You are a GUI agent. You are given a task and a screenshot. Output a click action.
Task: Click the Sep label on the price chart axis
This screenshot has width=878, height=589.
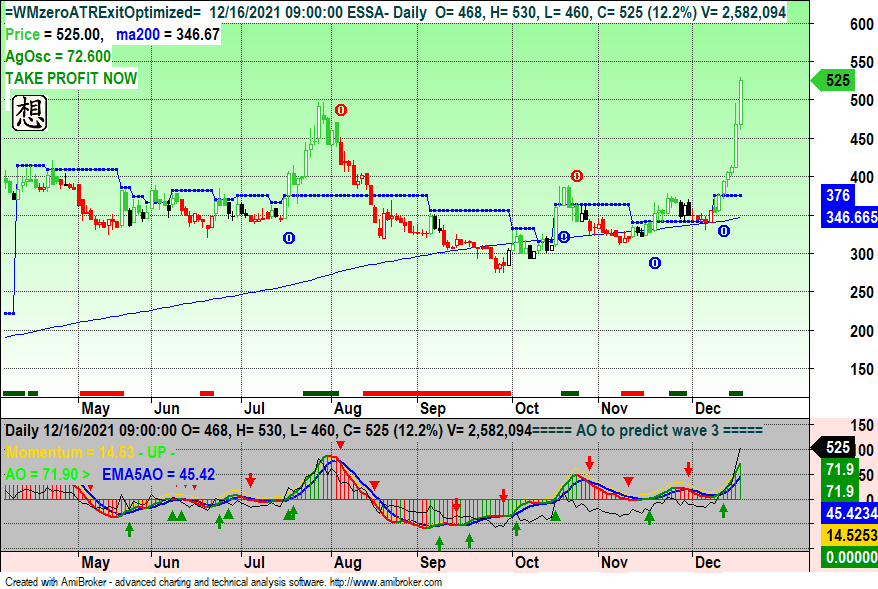(433, 409)
